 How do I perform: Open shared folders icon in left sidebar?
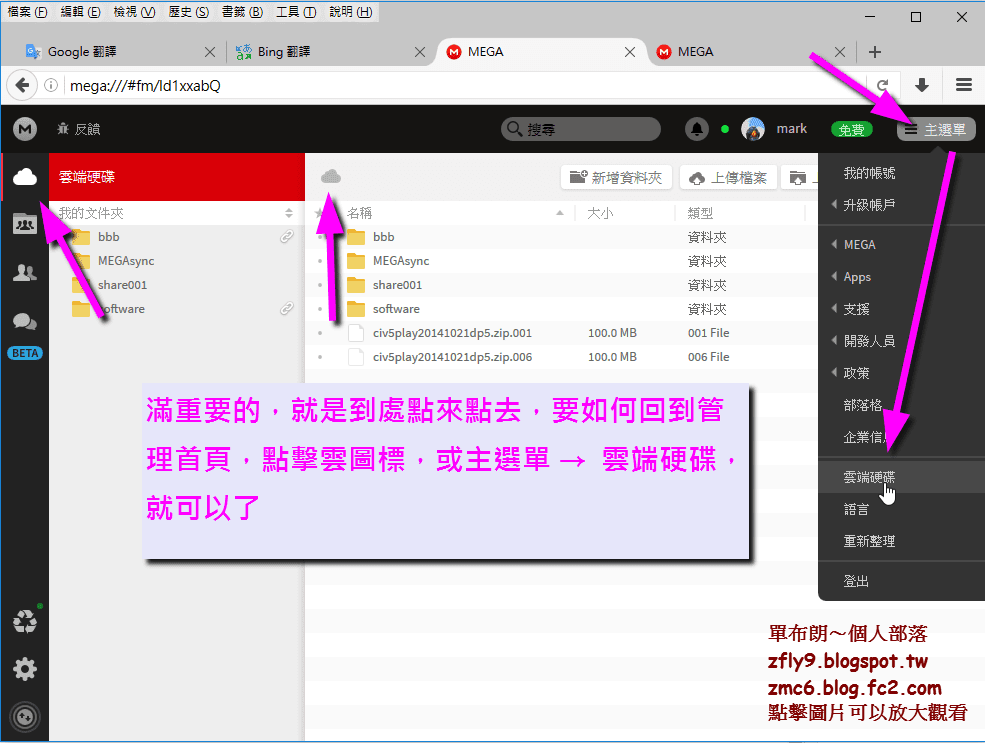pos(25,224)
